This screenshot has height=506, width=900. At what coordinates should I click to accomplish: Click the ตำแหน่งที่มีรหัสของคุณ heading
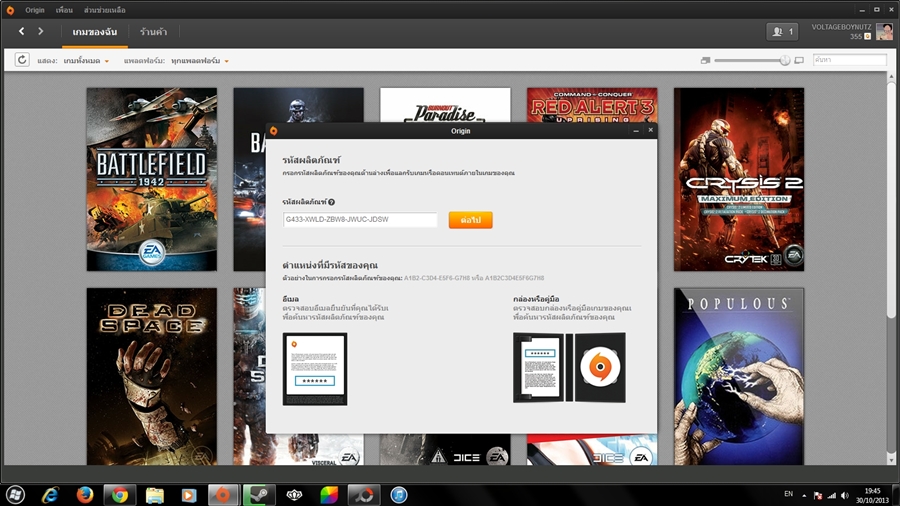[x=330, y=265]
